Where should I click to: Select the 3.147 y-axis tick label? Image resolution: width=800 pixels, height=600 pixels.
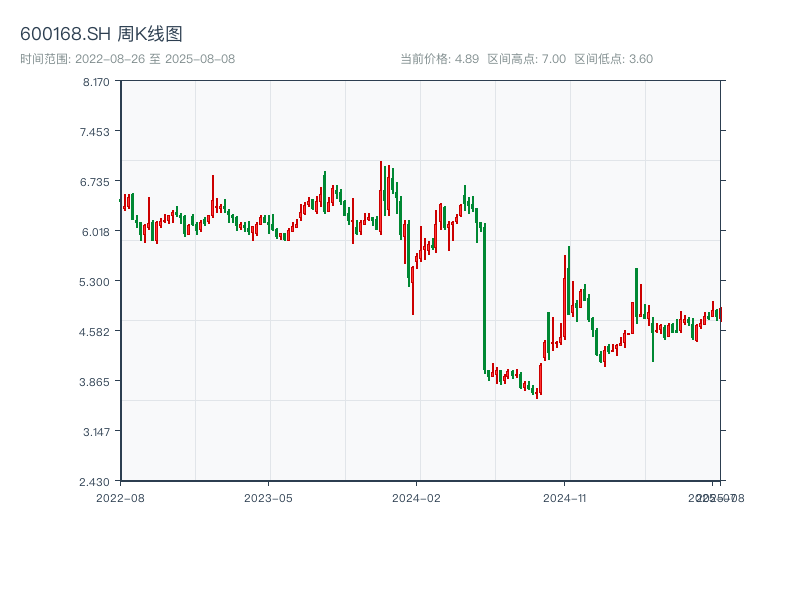tap(97, 431)
